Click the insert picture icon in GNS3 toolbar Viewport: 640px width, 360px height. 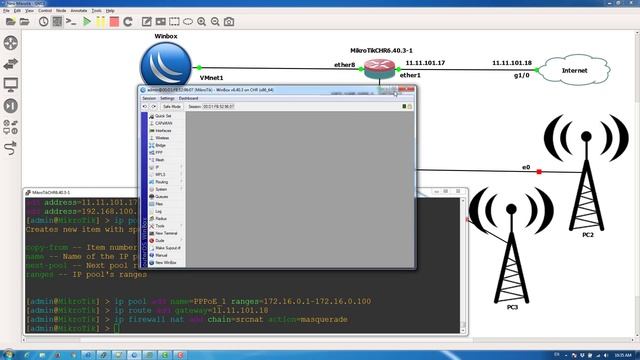pos(160,22)
